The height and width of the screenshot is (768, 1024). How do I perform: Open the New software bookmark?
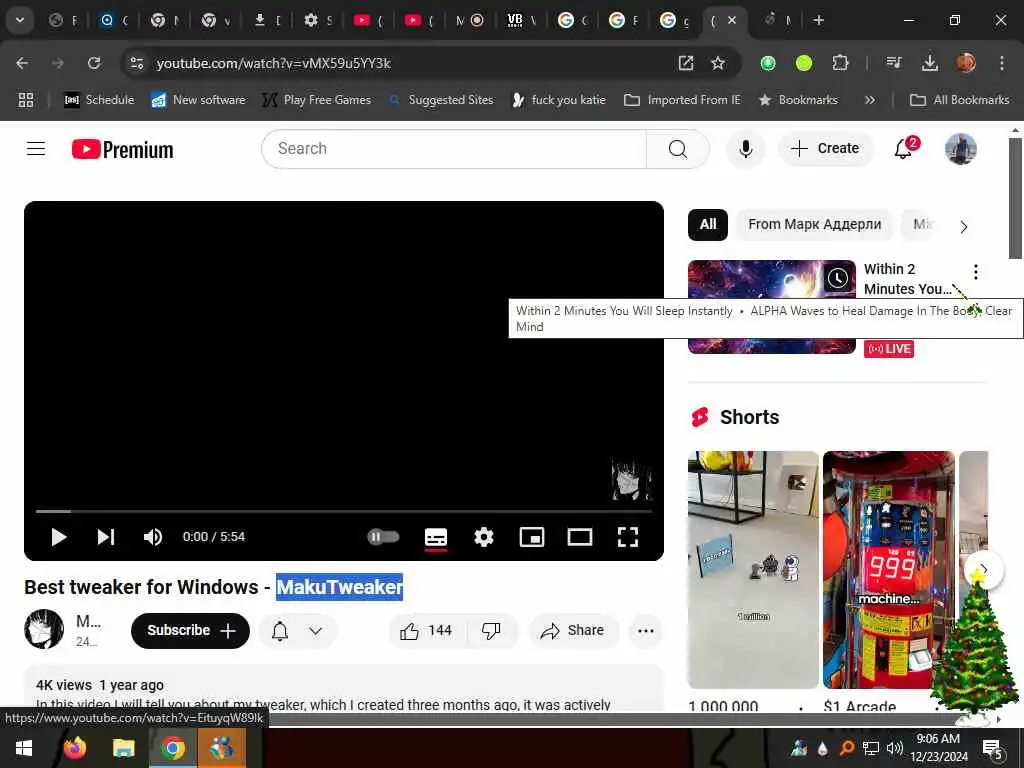[199, 100]
